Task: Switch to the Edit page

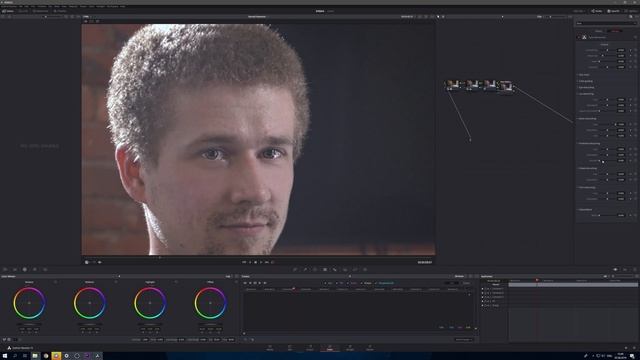Action: tap(290, 348)
